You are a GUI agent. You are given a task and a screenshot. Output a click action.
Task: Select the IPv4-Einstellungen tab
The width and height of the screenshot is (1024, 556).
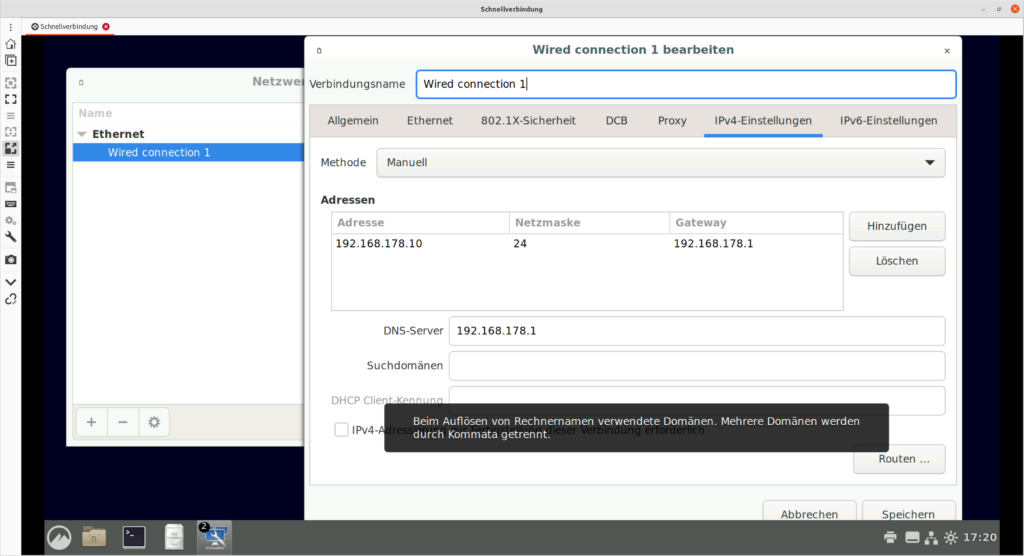(763, 120)
